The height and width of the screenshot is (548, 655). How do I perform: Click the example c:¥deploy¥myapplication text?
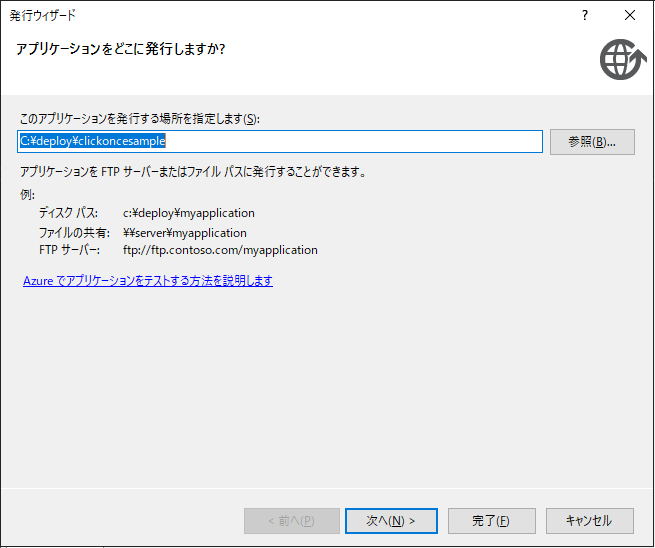click(188, 213)
